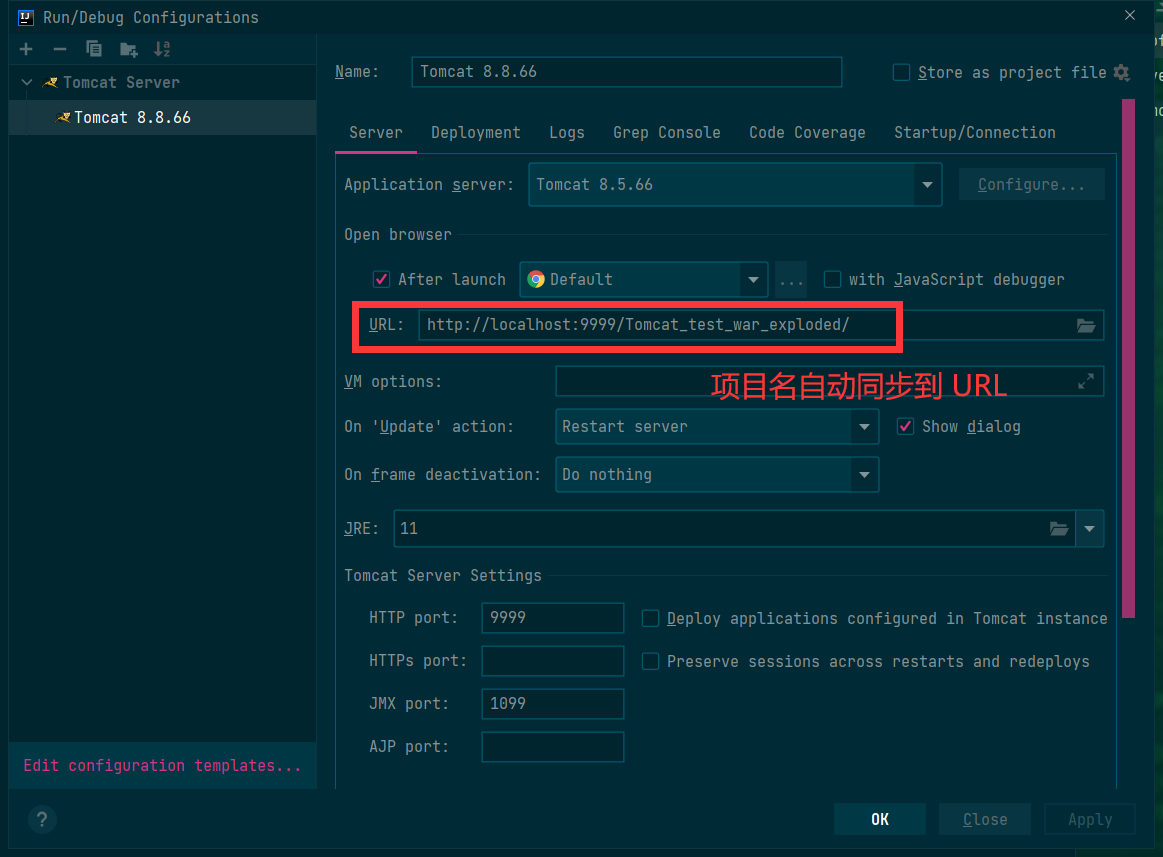Uncheck After launch checkbox
Viewport: 1163px width, 857px height.
coord(381,280)
